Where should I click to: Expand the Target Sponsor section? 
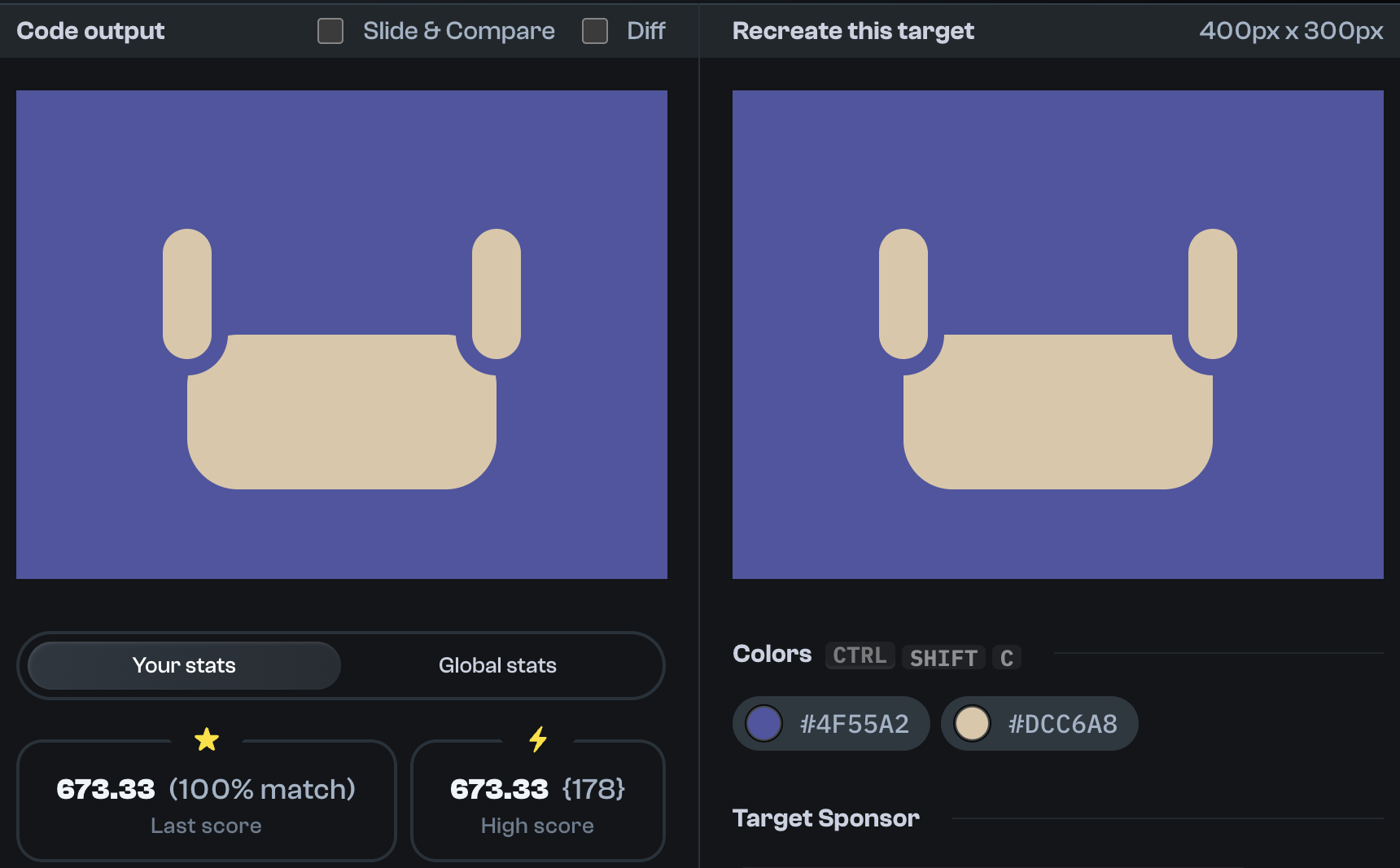click(x=826, y=818)
